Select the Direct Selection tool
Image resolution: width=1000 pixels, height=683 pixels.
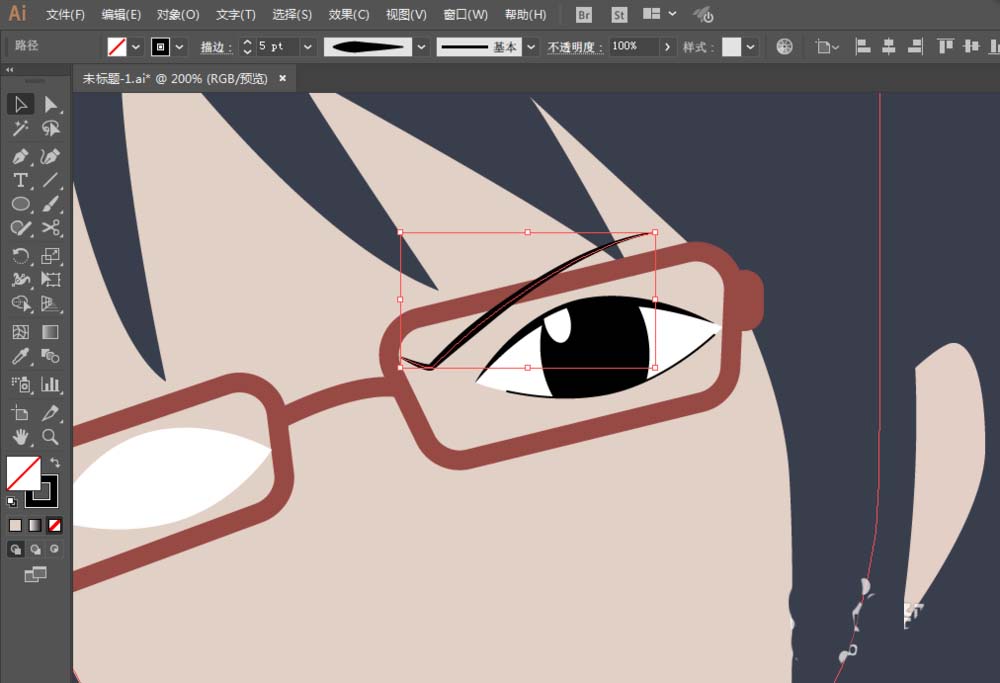(x=50, y=104)
